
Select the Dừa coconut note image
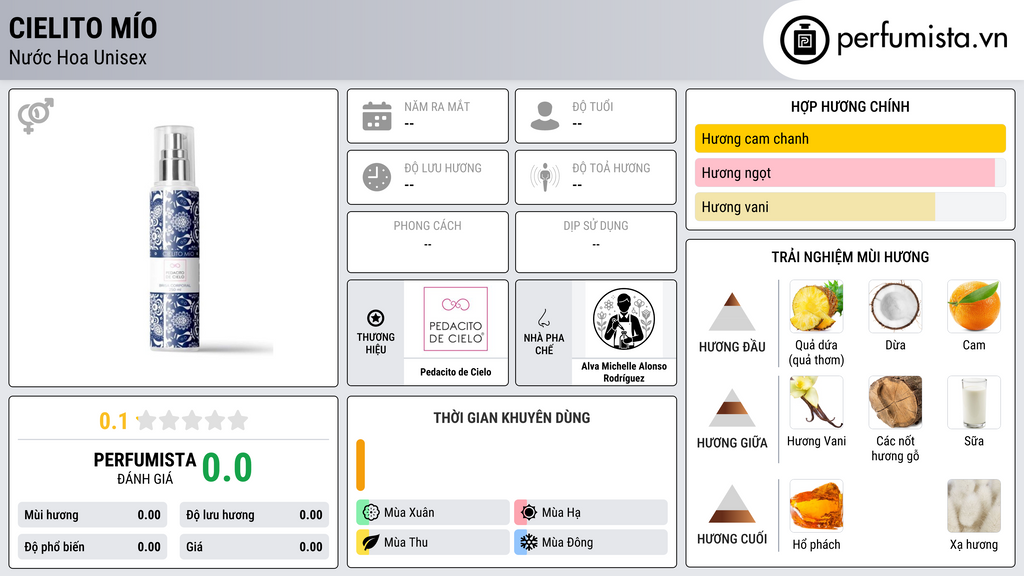click(x=895, y=306)
